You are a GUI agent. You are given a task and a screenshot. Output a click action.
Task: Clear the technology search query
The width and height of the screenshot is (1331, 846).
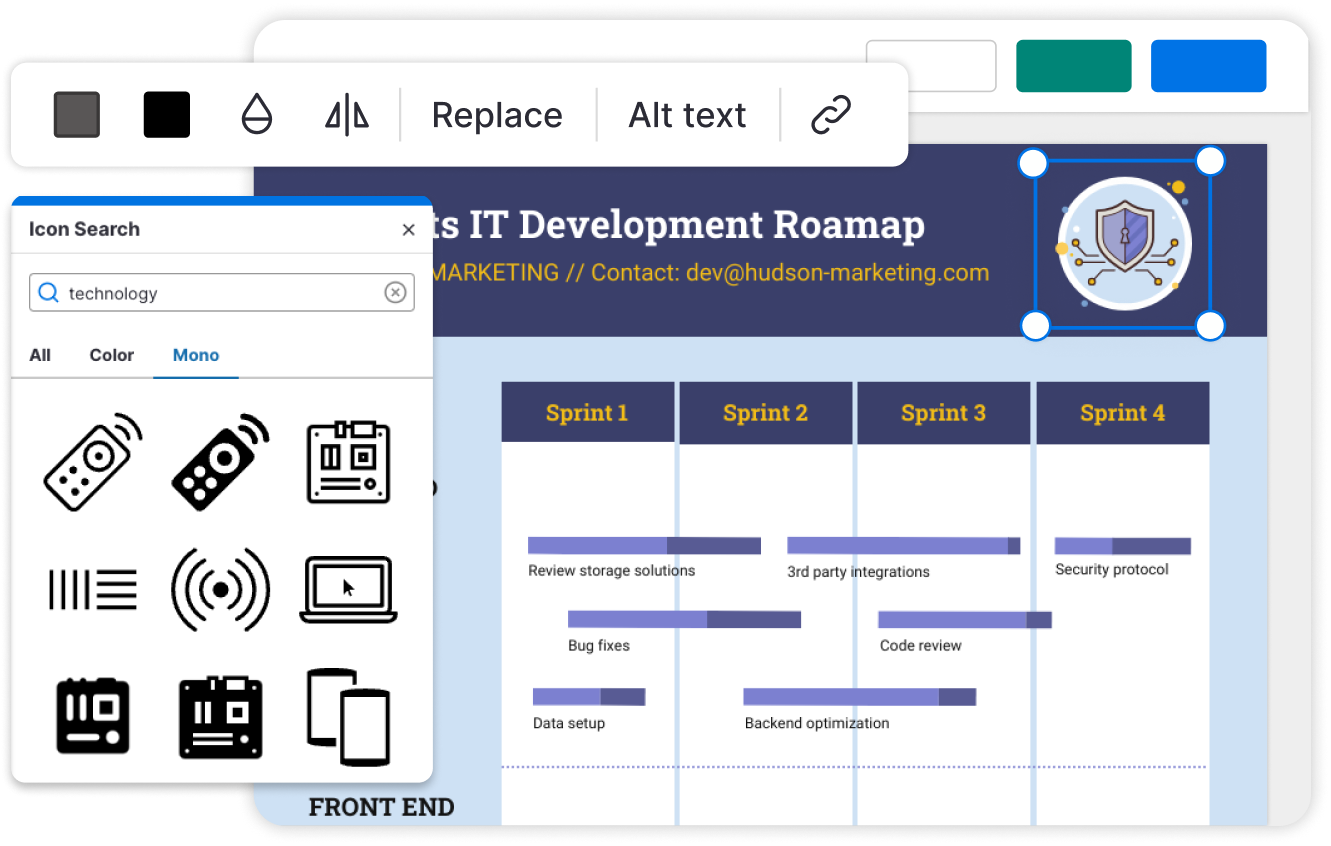(x=395, y=292)
